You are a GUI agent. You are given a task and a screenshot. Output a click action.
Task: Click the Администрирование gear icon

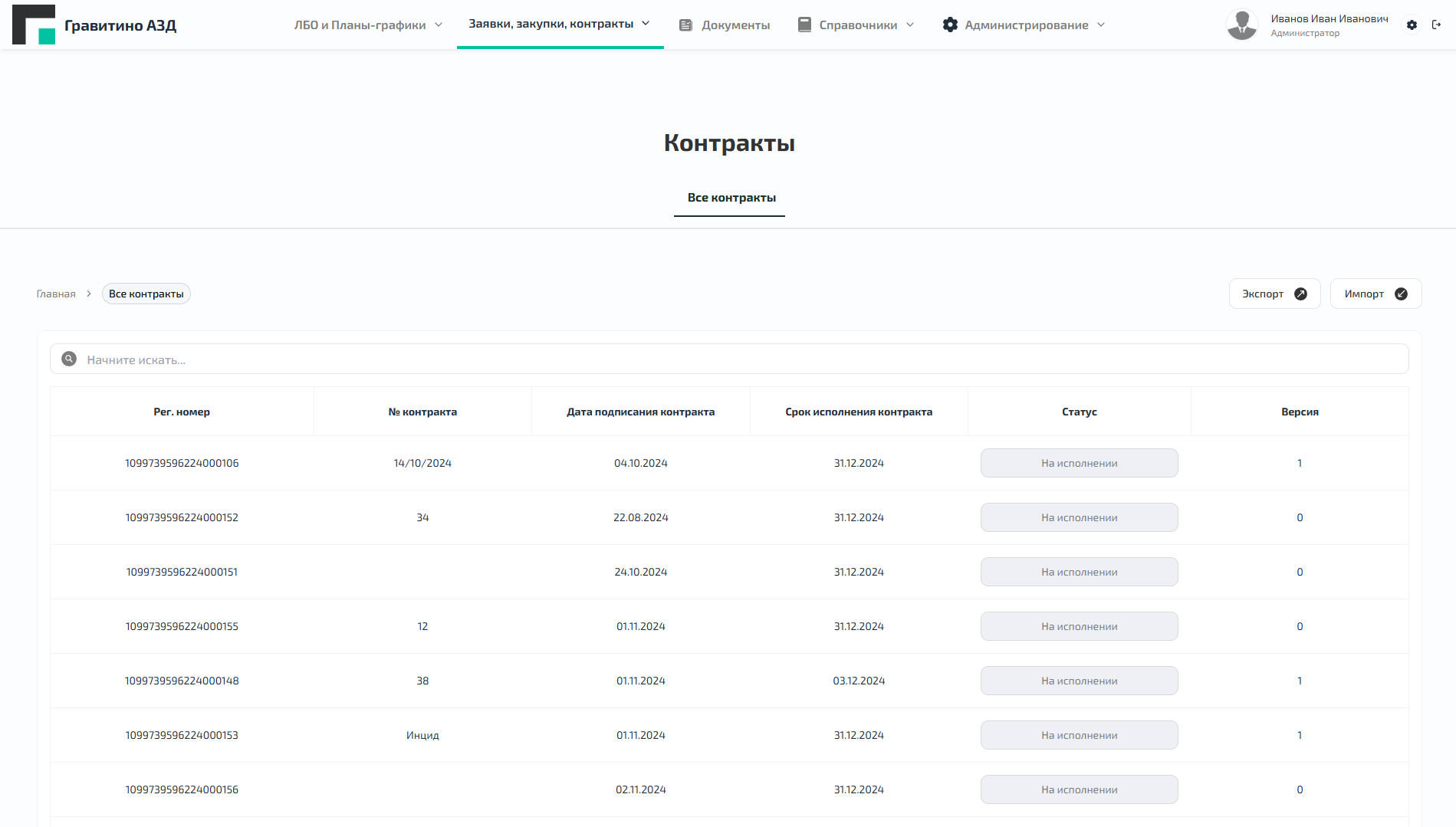[x=950, y=24]
